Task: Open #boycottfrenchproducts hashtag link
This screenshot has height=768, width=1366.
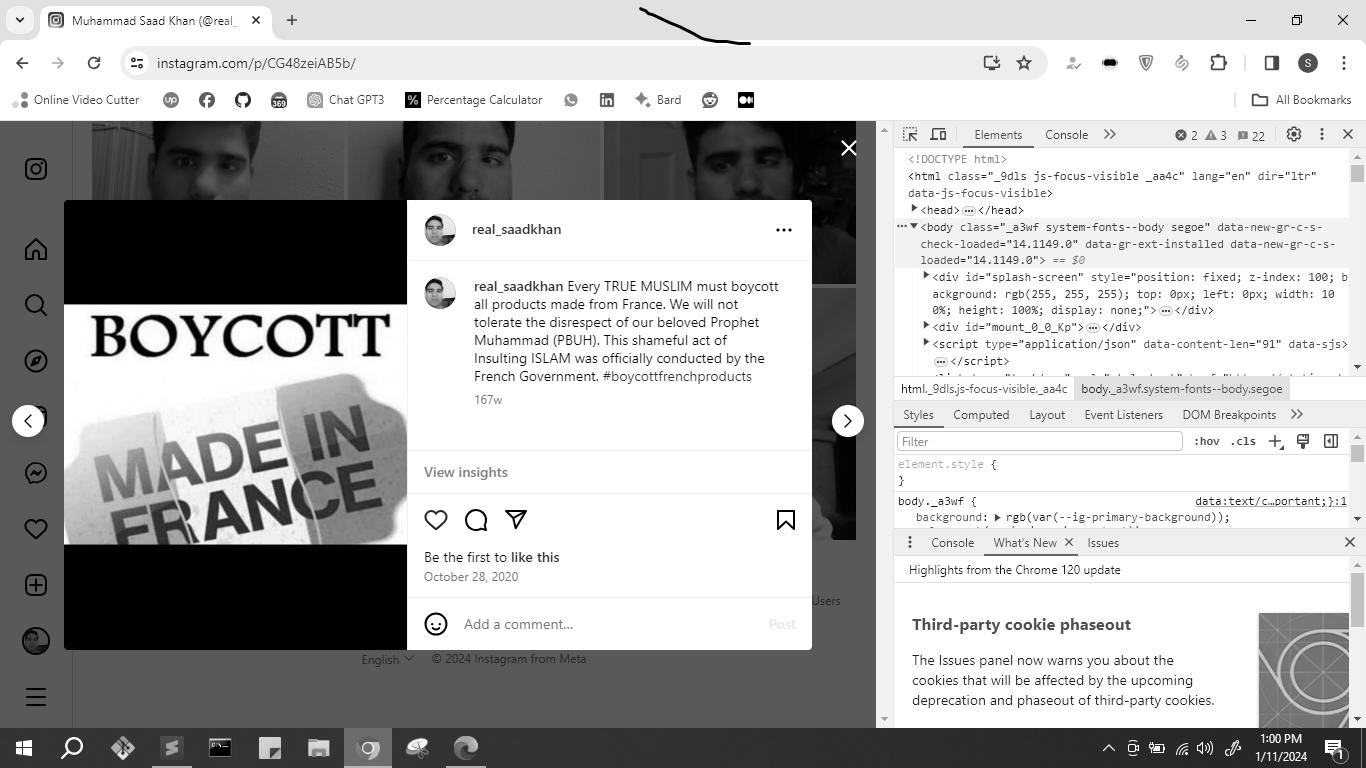Action: click(x=677, y=376)
